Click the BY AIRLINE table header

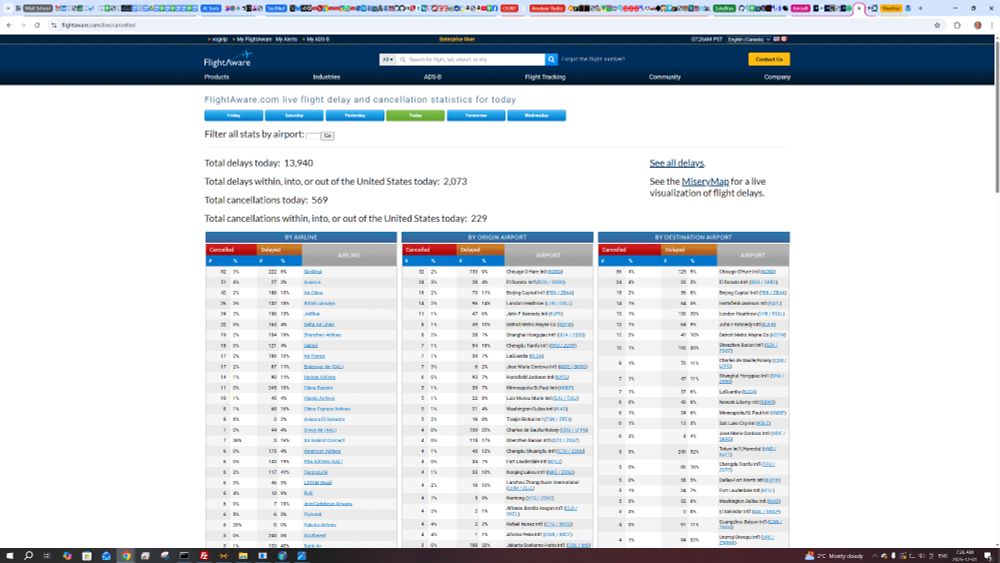[301, 237]
